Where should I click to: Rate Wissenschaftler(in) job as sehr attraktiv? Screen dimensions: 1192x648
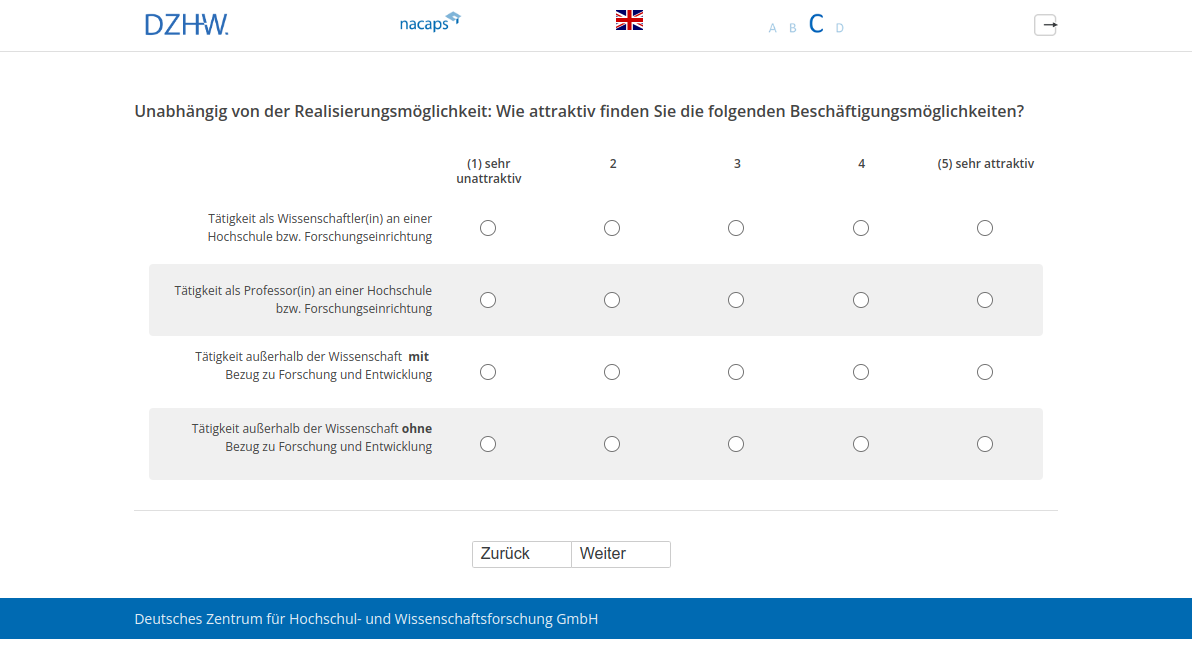985,228
